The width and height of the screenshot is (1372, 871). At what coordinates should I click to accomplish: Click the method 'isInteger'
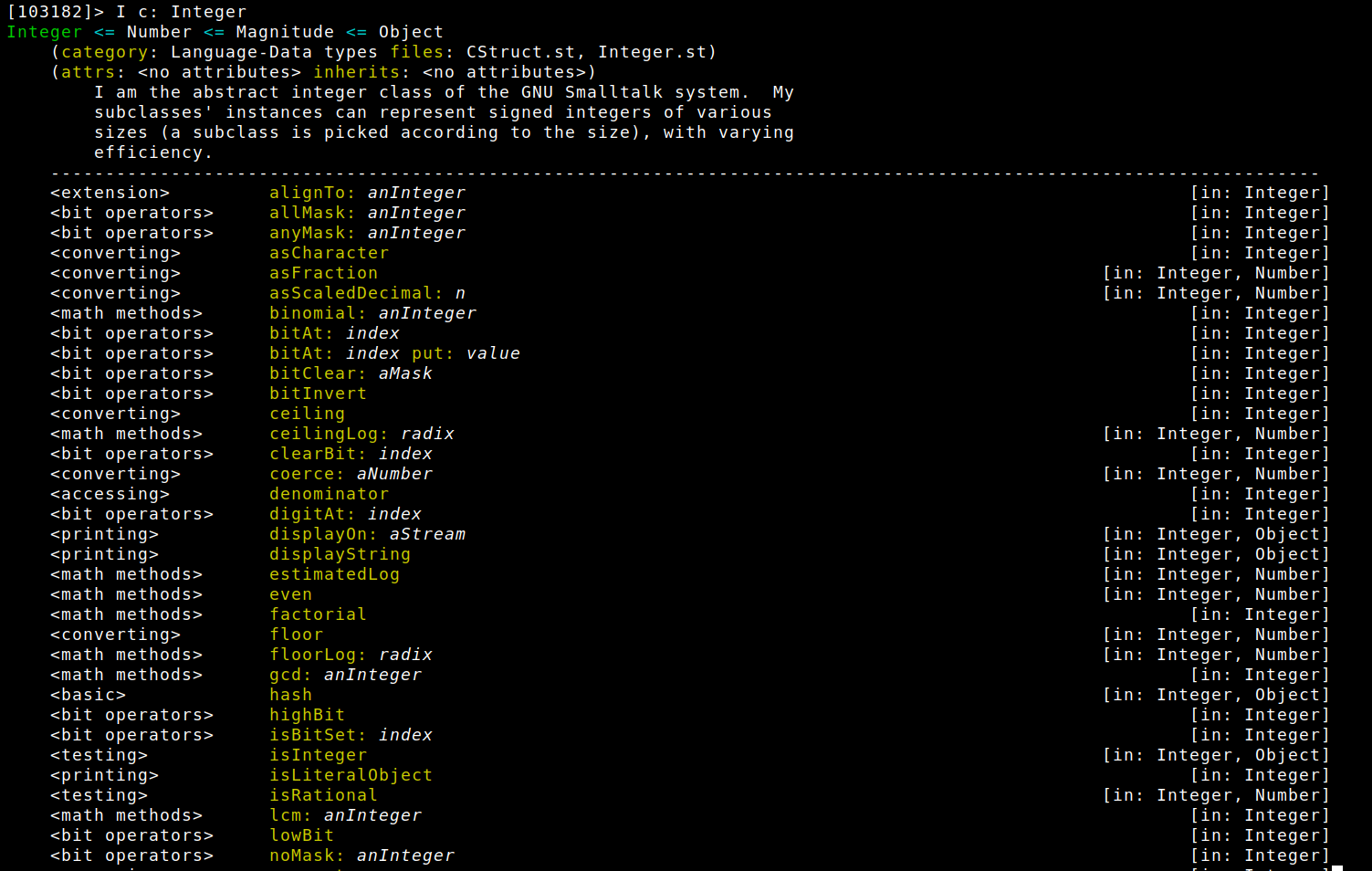point(318,755)
